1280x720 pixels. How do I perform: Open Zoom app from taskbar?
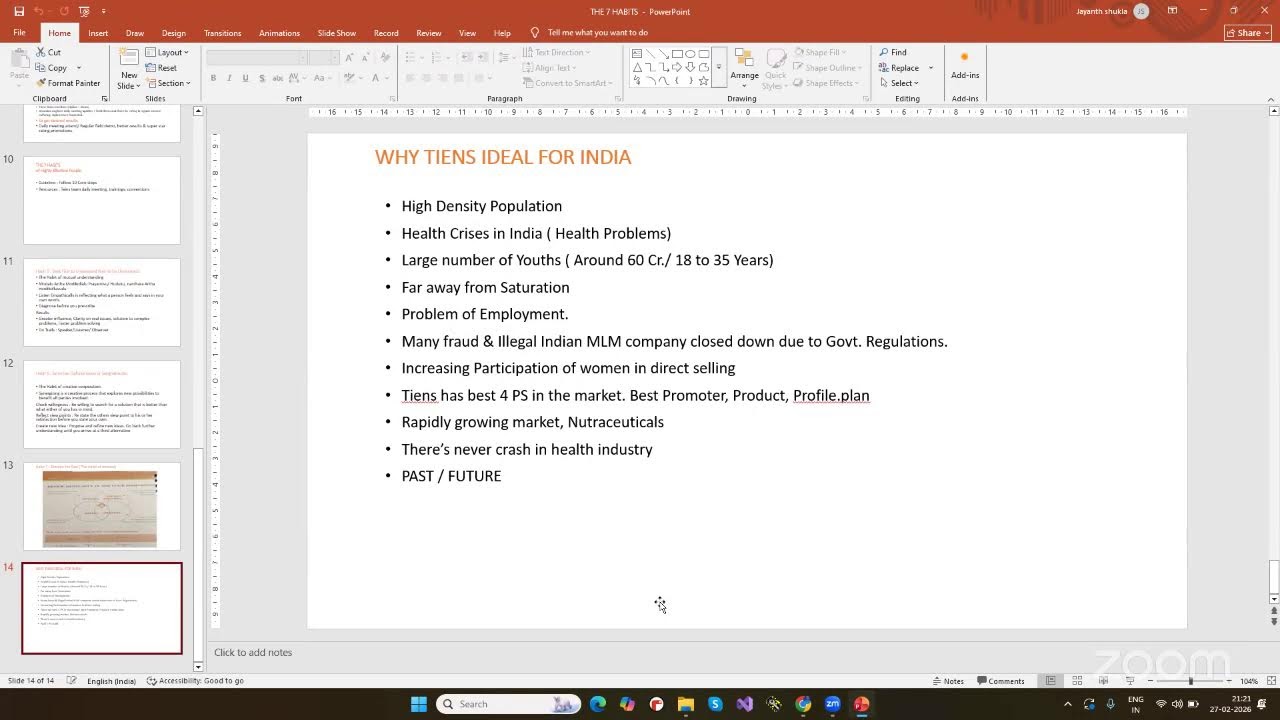[x=832, y=704]
